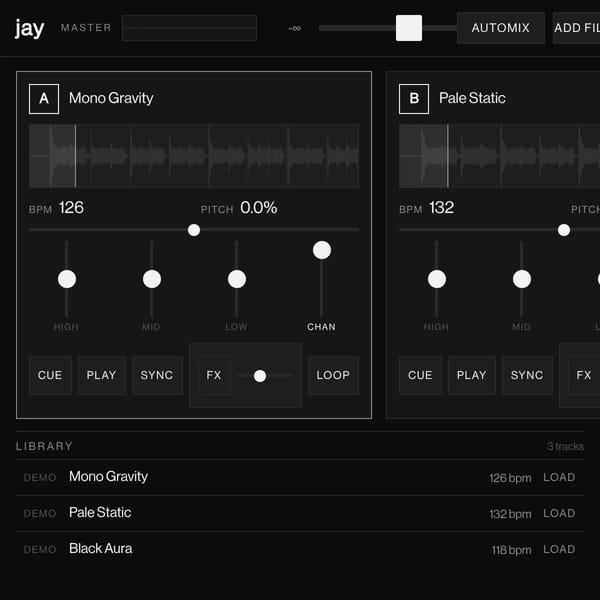Toggle FX on Deck B
The width and height of the screenshot is (600, 600).
(x=584, y=375)
